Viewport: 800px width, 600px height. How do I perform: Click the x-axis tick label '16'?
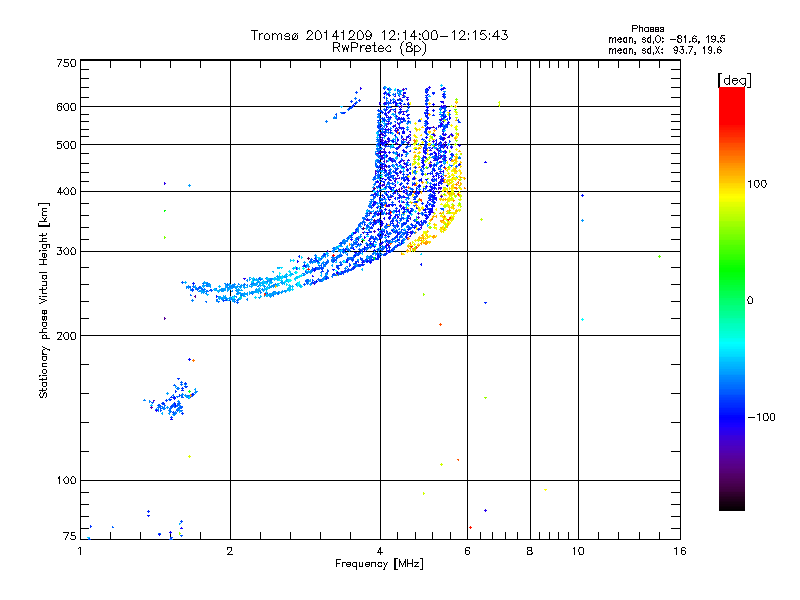(680, 551)
